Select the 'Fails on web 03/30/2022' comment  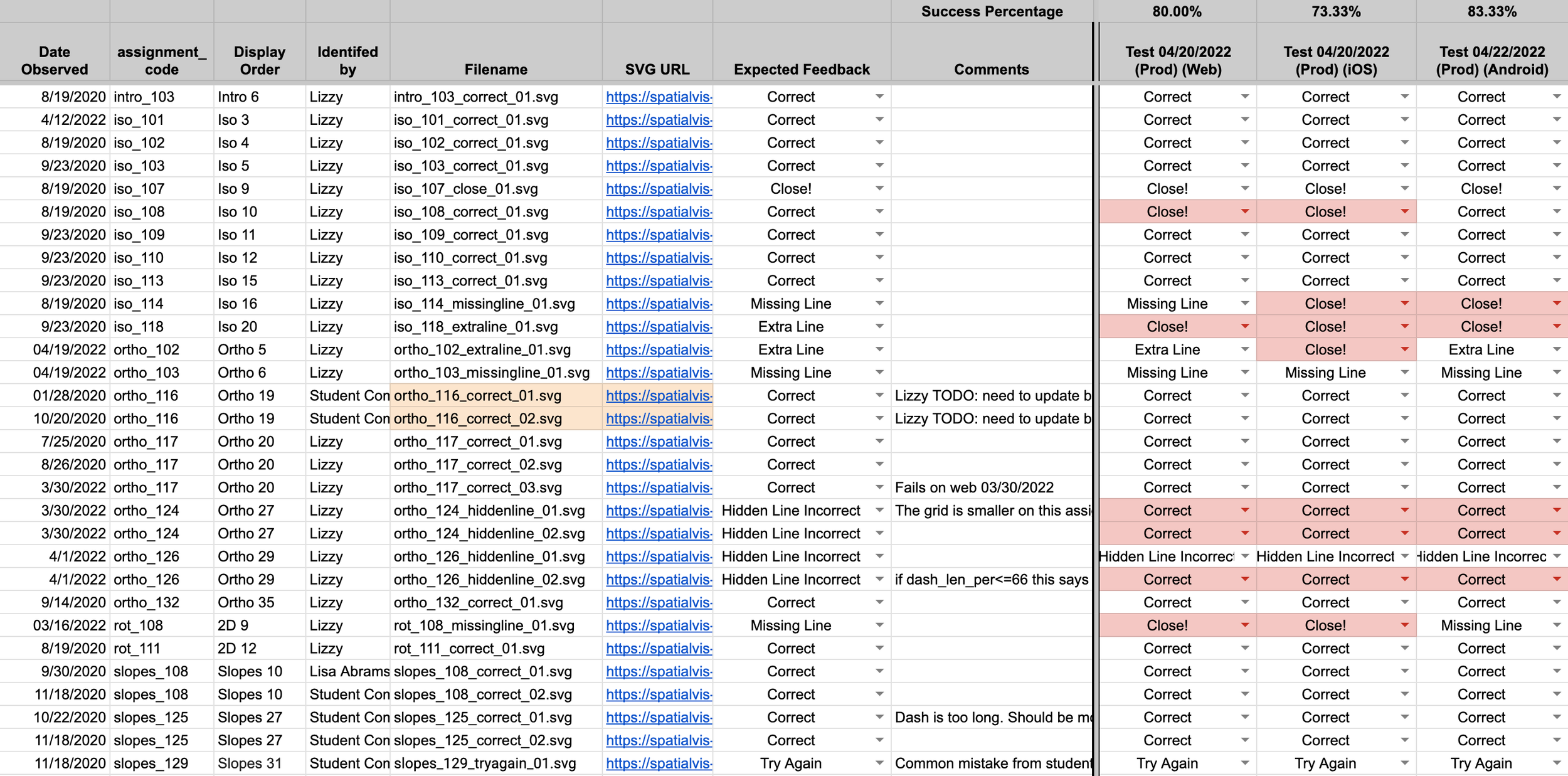coord(992,487)
